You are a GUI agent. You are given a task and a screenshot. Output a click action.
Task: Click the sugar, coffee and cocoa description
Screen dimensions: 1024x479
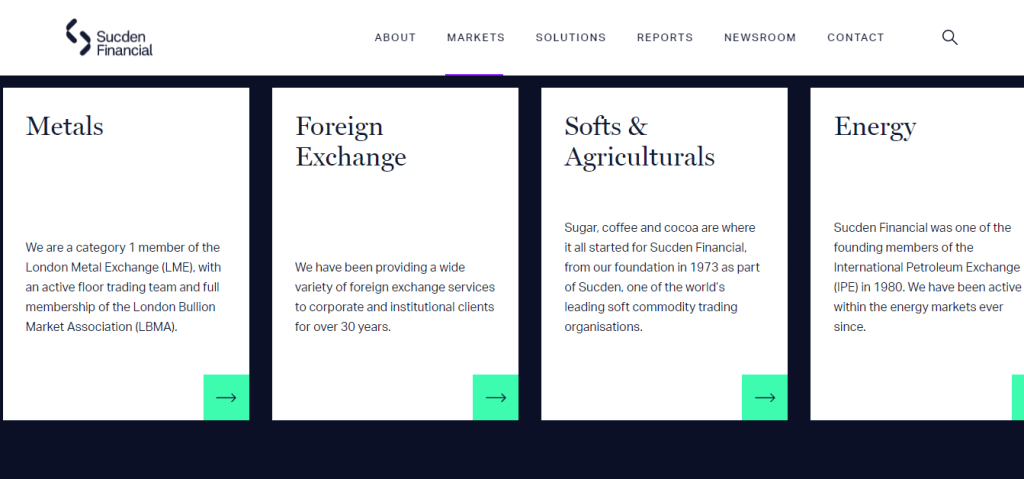pyautogui.click(x=660, y=277)
